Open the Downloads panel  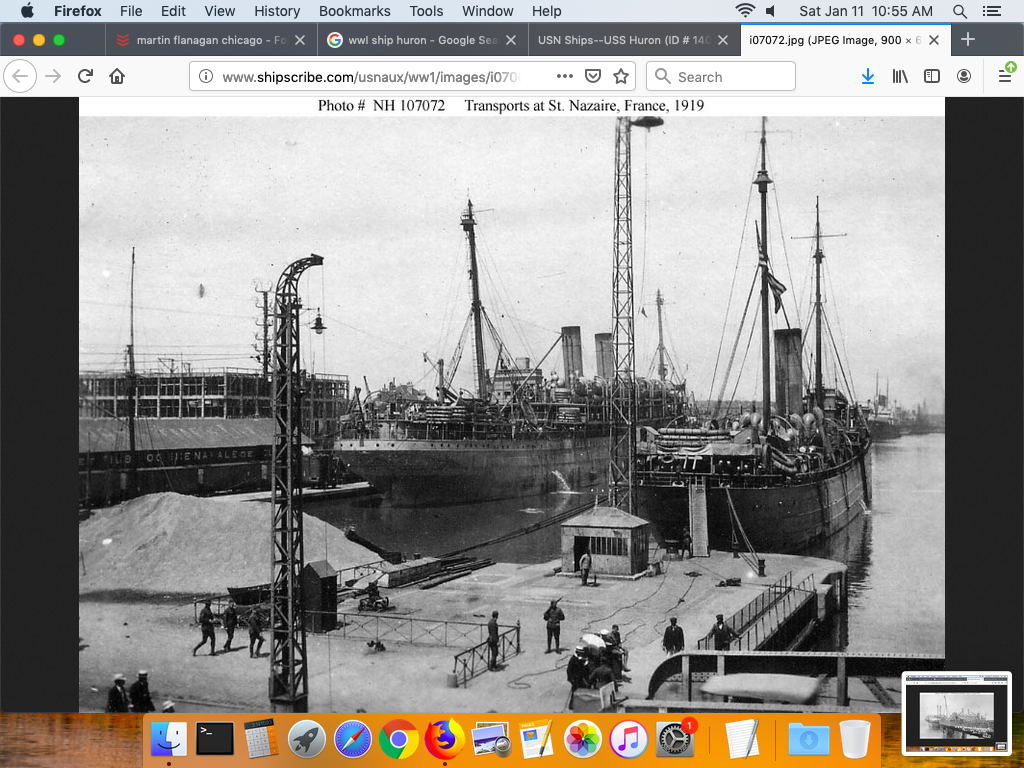868,77
